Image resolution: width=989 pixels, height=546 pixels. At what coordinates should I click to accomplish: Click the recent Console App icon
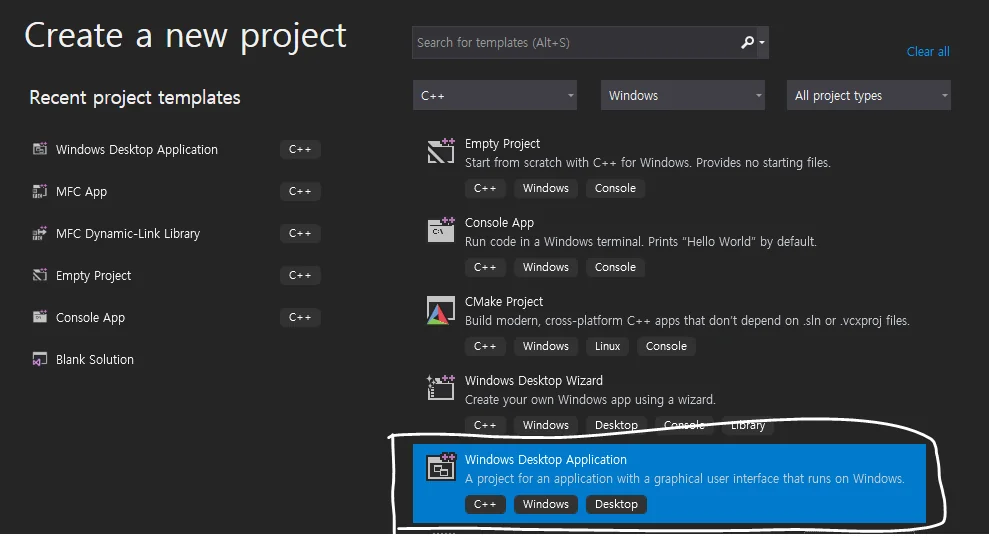point(40,317)
